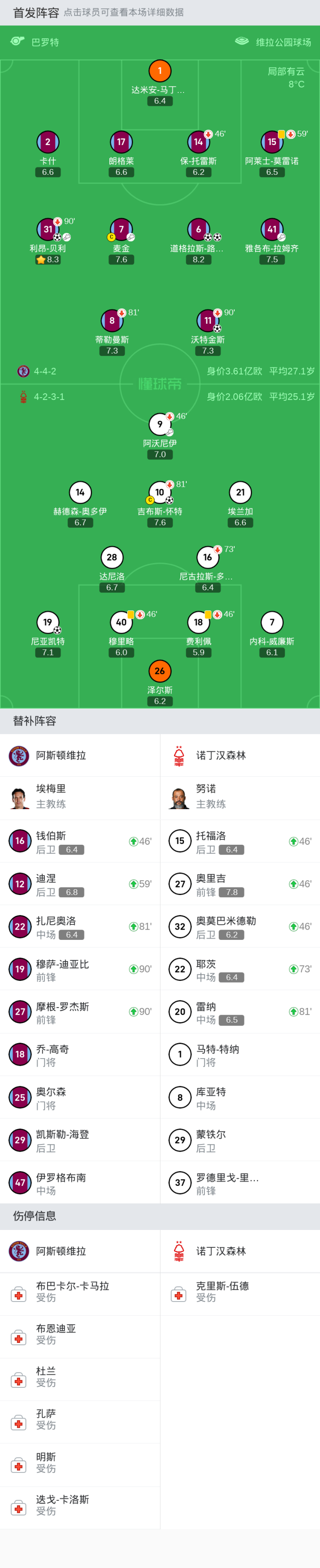The width and height of the screenshot is (320, 1568).
Task: Click player 吉布斯-怀特 number 10 circle
Action: tap(160, 492)
